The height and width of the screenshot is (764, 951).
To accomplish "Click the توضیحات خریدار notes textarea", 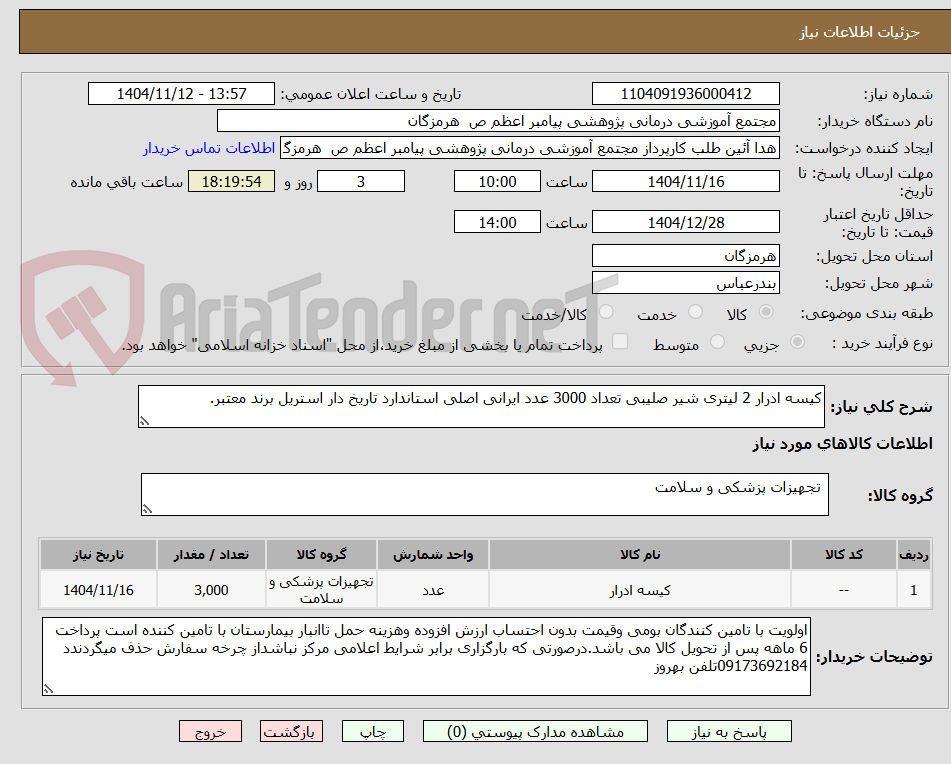I will coord(426,657).
